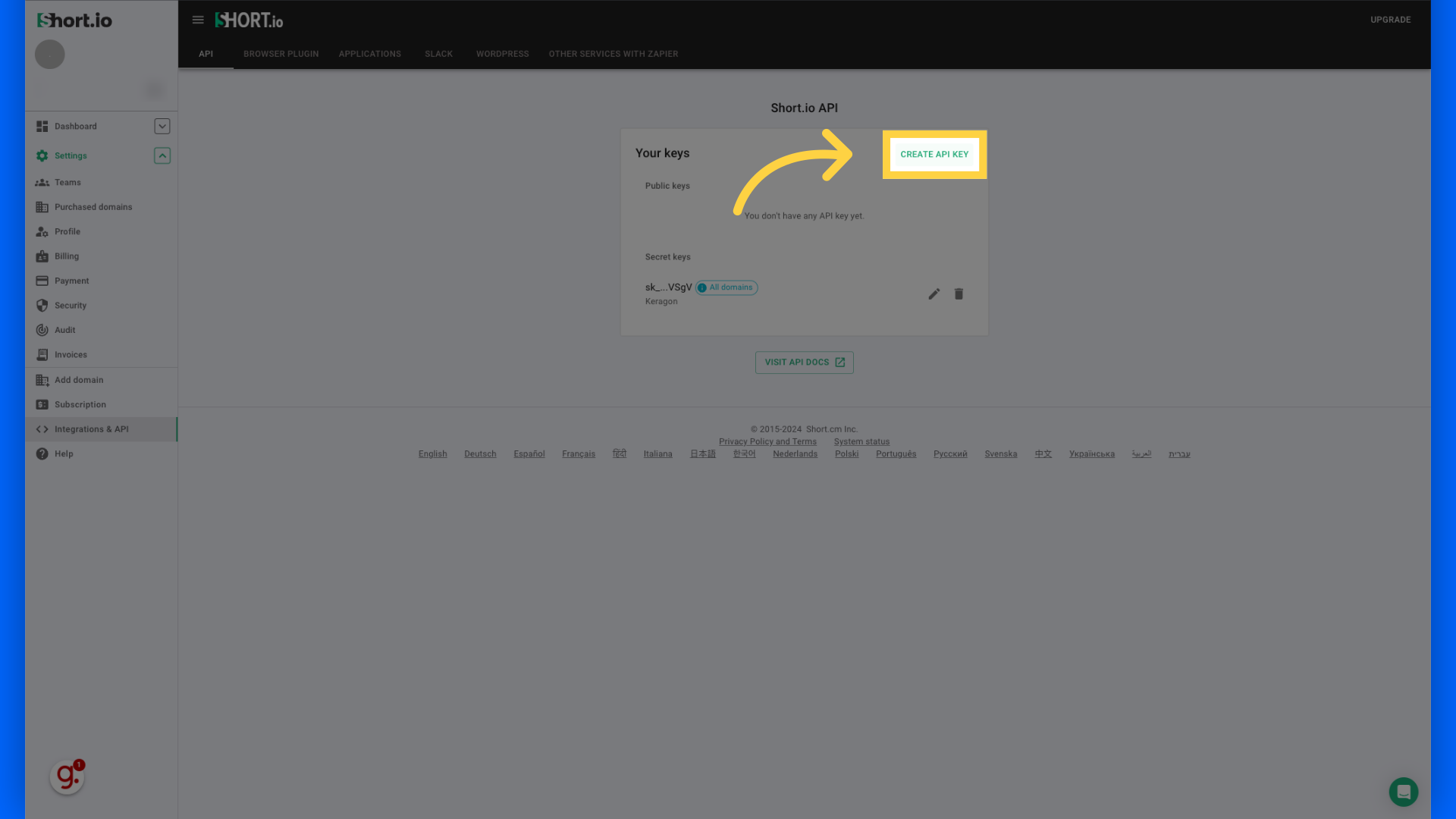The height and width of the screenshot is (819, 1456).
Task: Open the user avatar circle
Action: tap(50, 55)
